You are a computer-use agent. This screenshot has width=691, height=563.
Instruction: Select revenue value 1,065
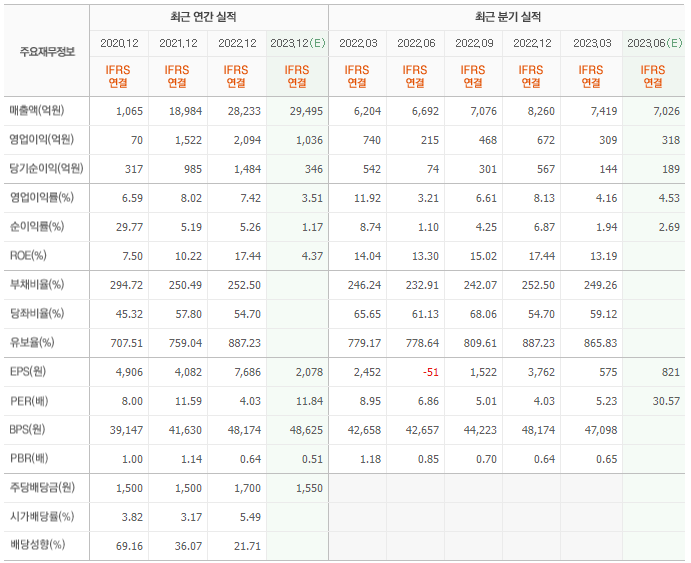(129, 111)
